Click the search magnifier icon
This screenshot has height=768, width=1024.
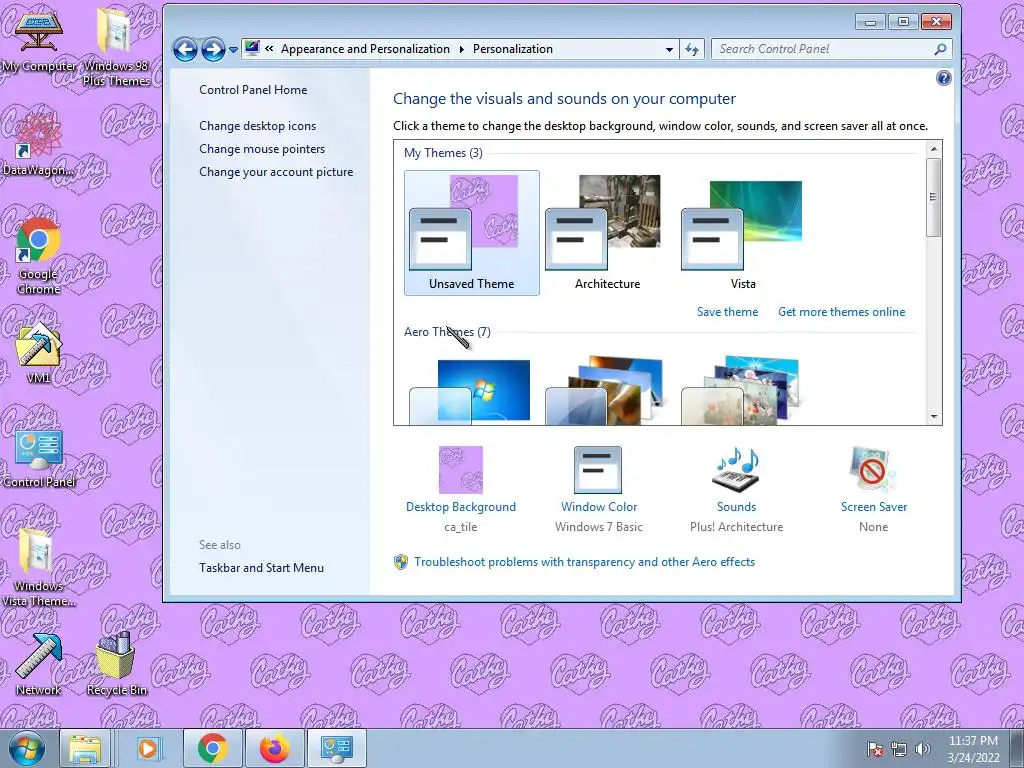click(940, 49)
